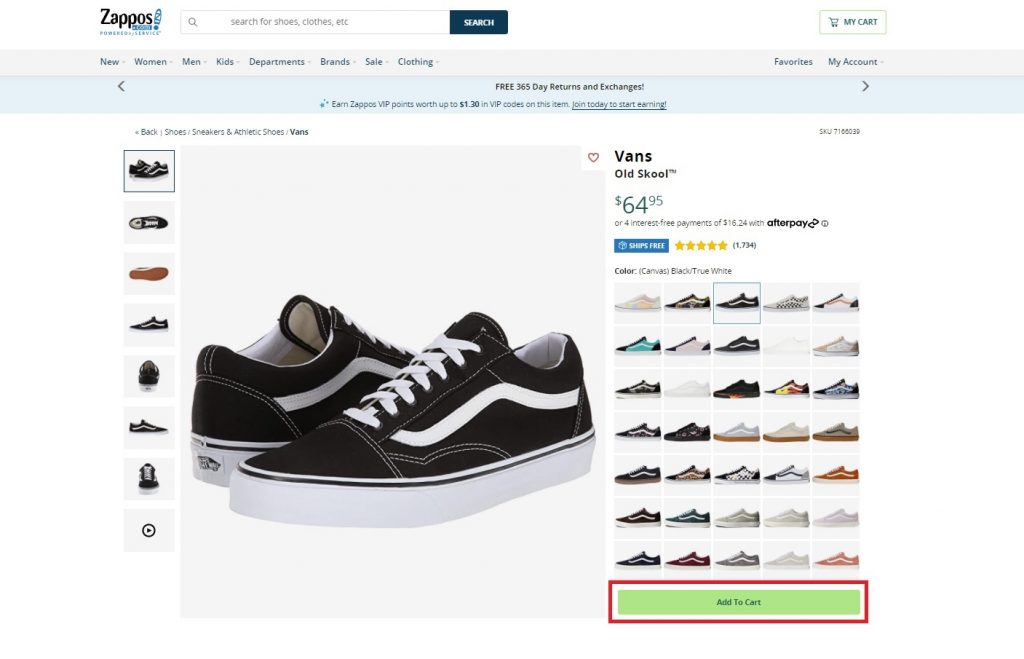
Task: Click the five-star rating
Action: (x=700, y=245)
